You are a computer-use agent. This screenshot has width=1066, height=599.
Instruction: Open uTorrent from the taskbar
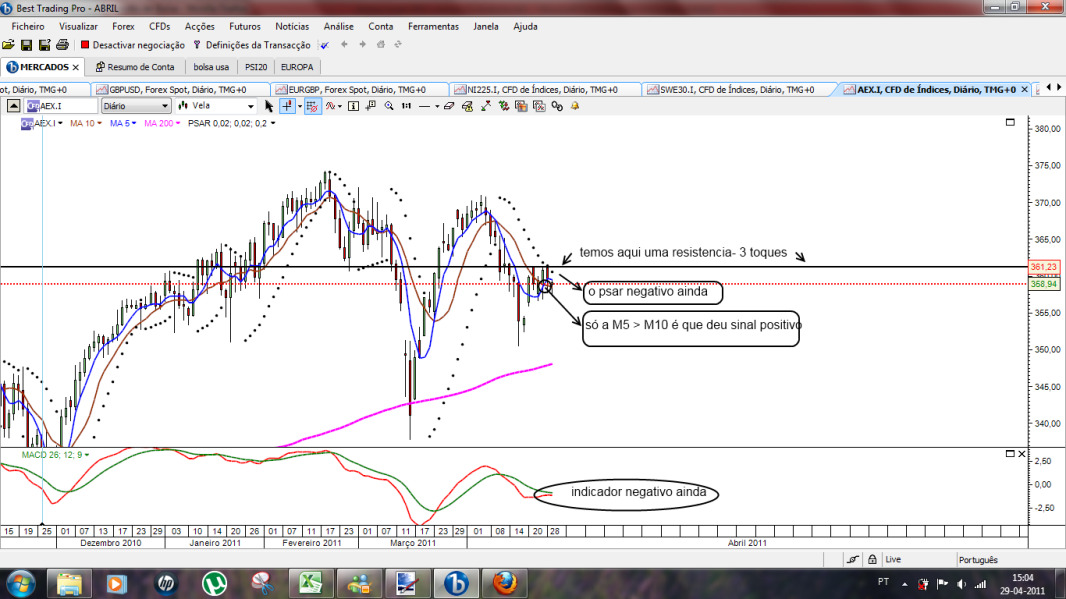[x=215, y=583]
